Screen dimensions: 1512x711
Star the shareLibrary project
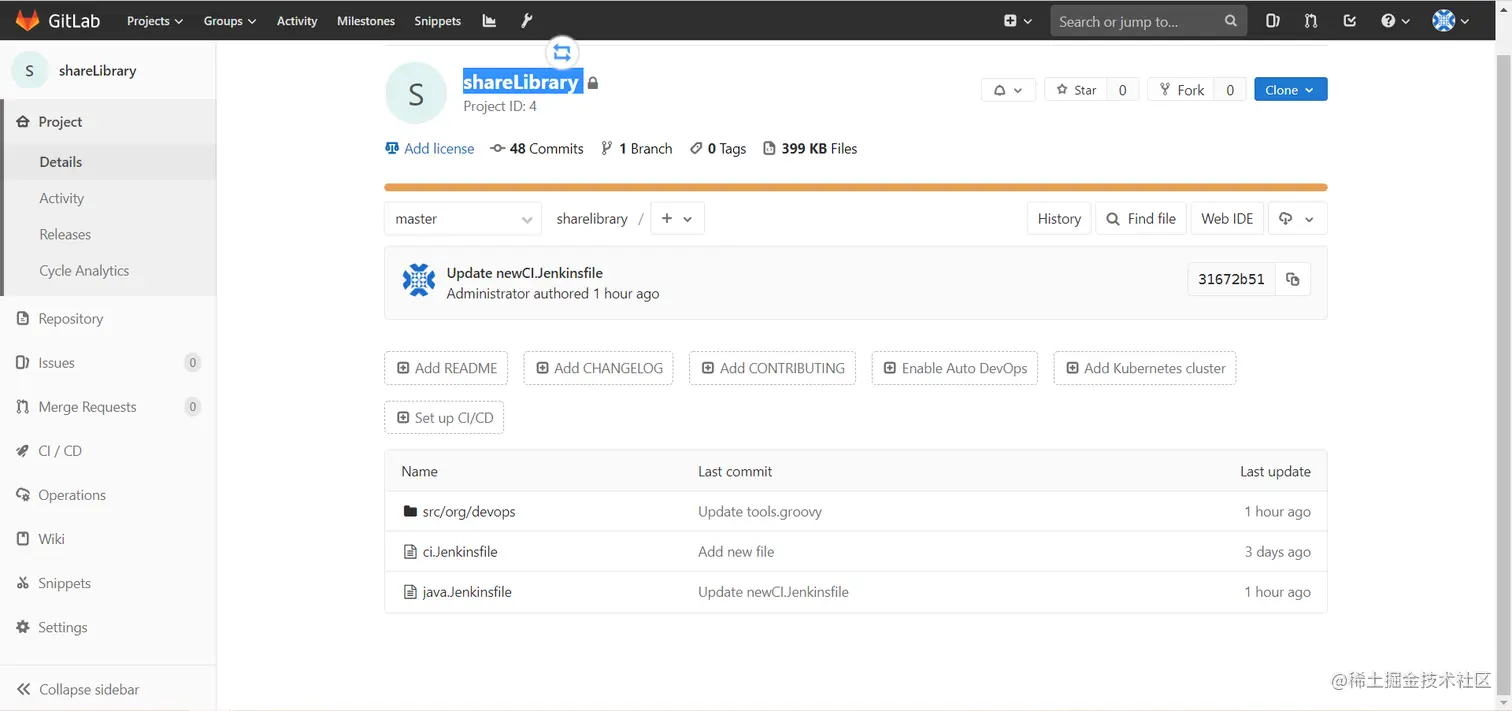(1076, 90)
